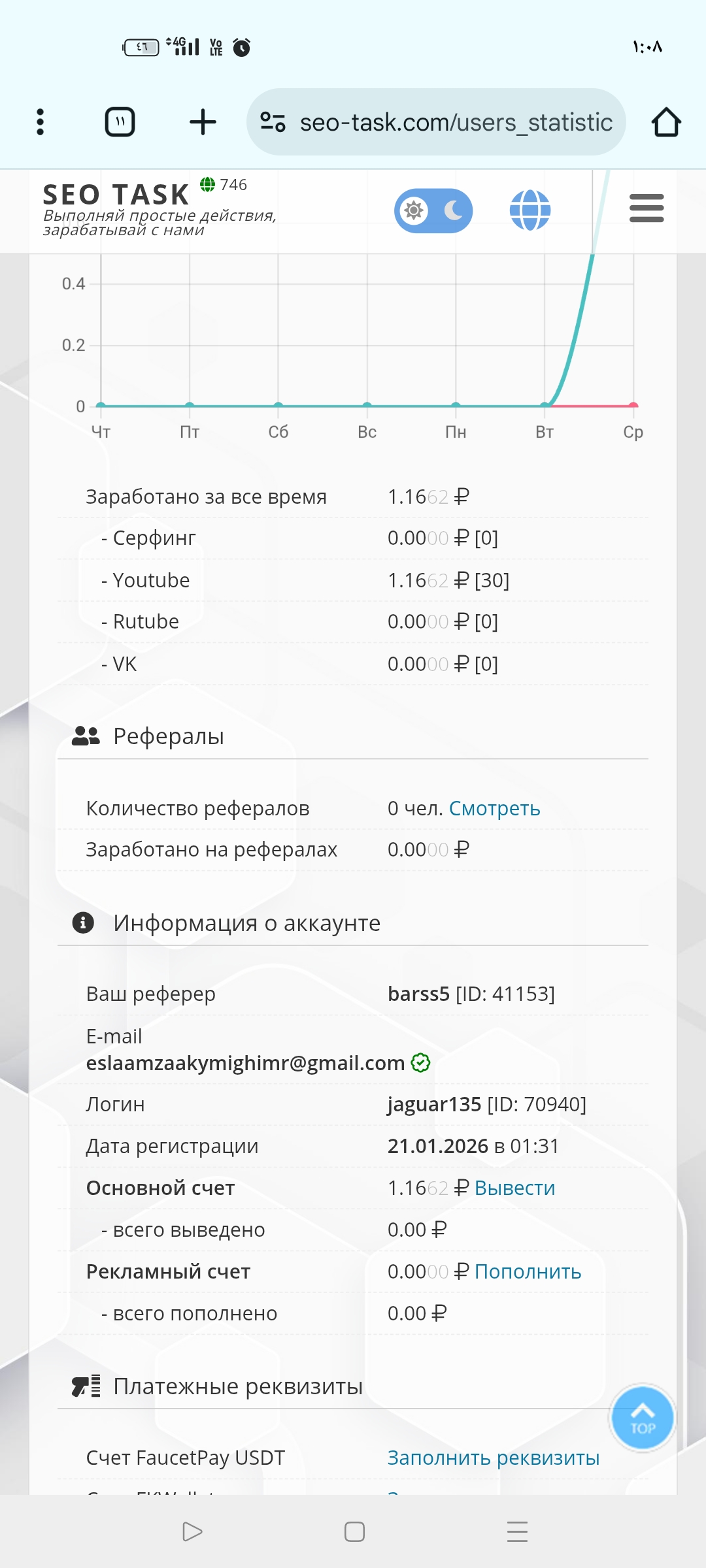Click the Вывести withdraw link
Screen dimensions: 706x1568
[x=514, y=1188]
